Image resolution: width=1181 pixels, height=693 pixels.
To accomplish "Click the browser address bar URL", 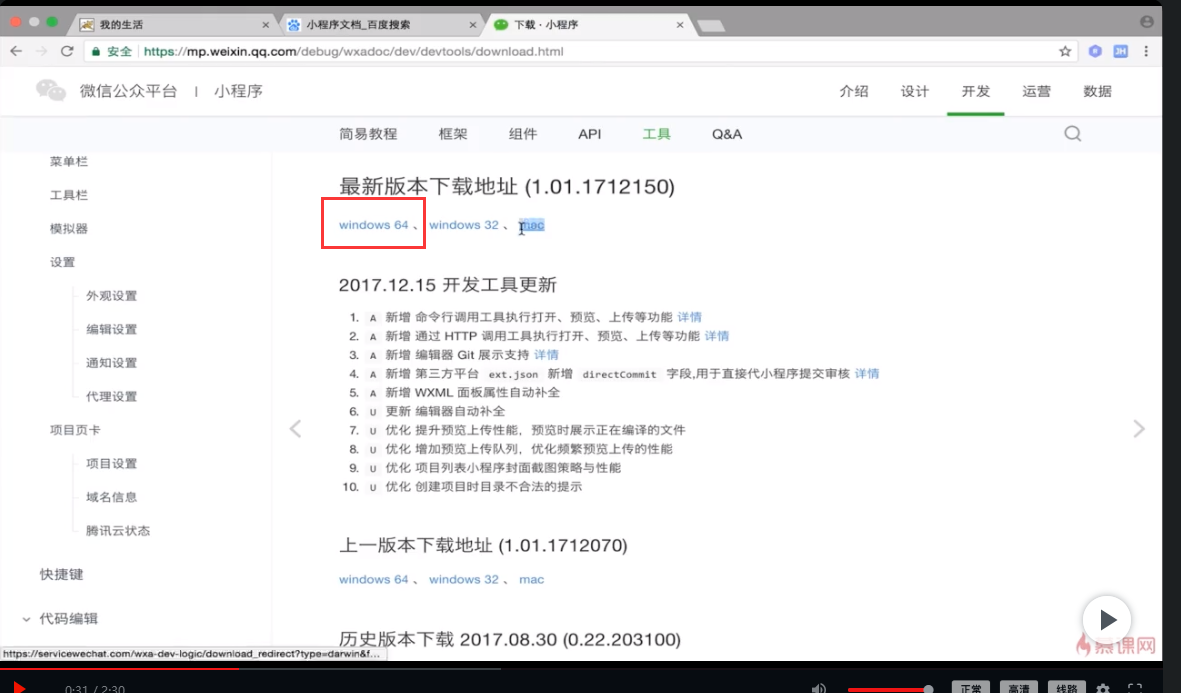I will click(x=353, y=51).
